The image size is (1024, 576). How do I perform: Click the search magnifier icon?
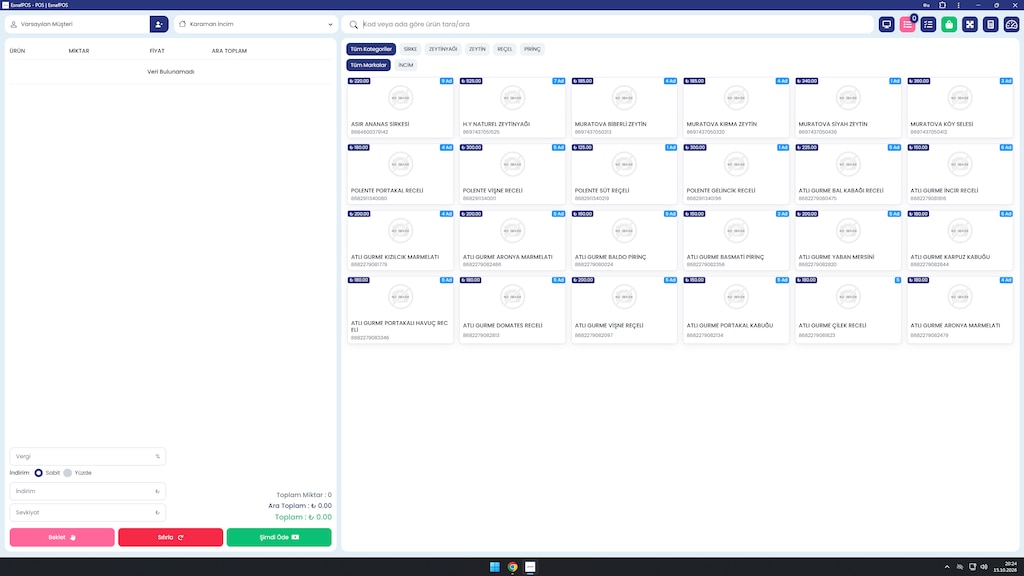(353, 25)
